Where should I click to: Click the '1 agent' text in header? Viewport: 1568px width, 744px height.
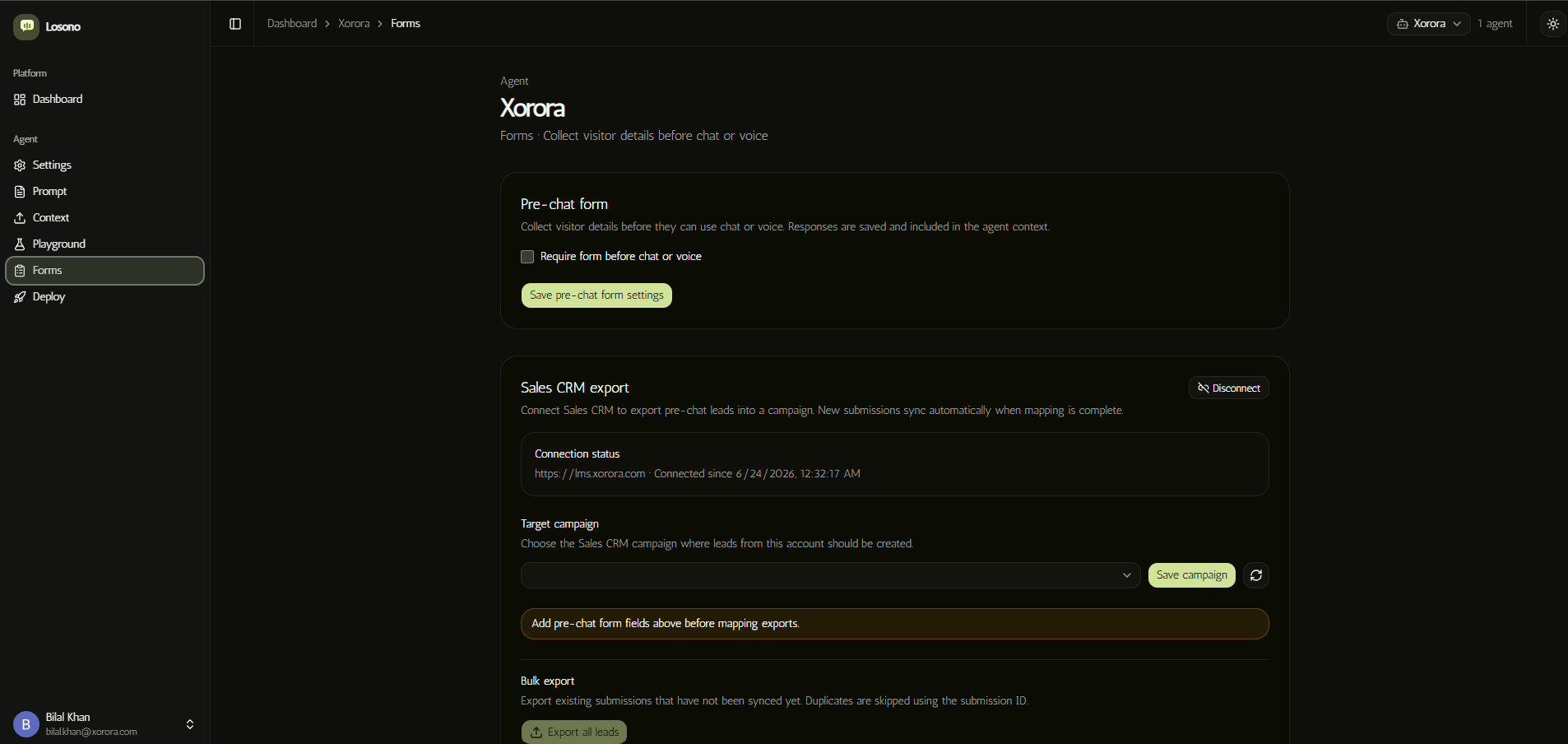(1495, 24)
